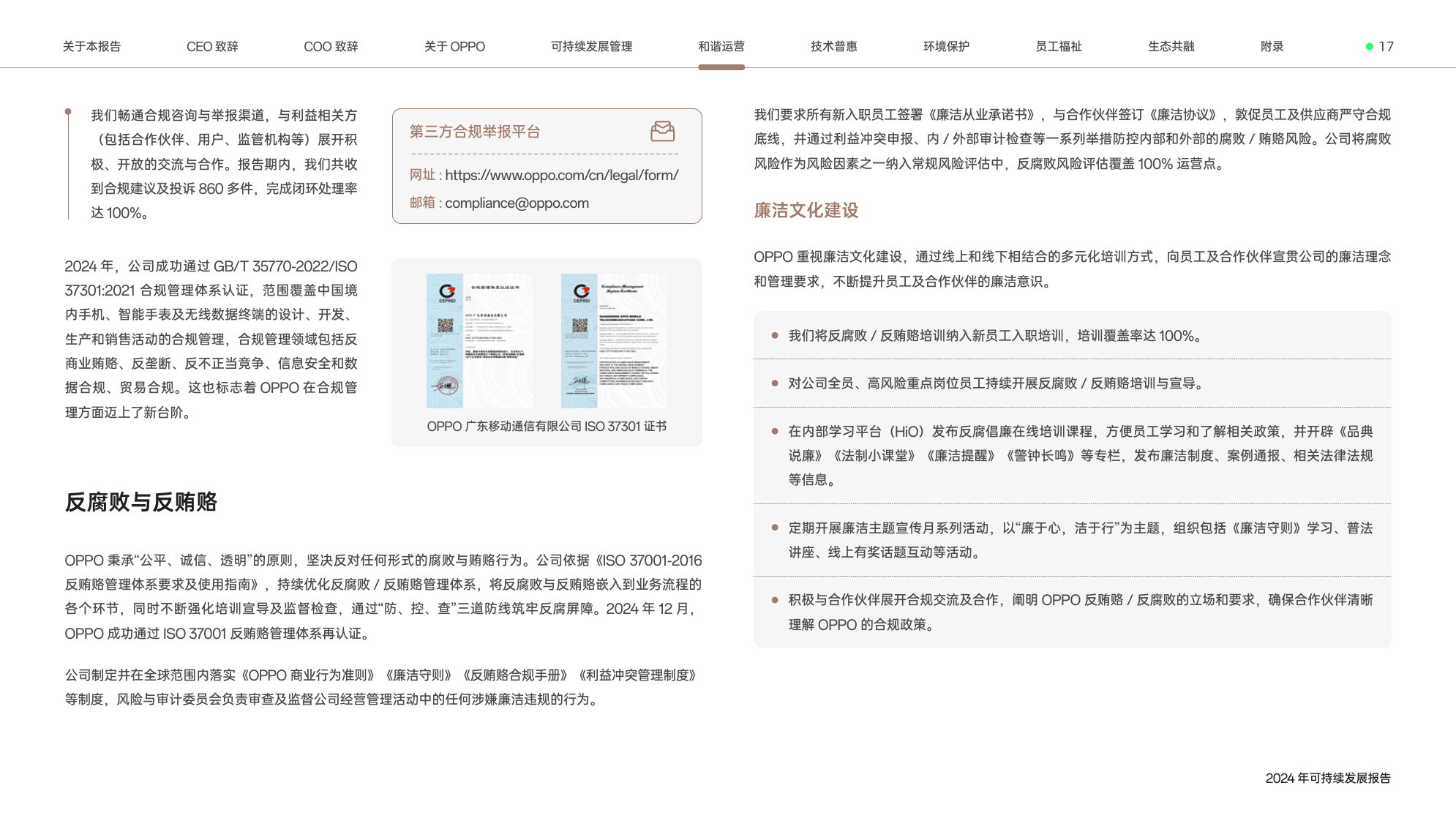
Task: Click the 反腐败与反贿赂 heading
Action: pos(141,502)
